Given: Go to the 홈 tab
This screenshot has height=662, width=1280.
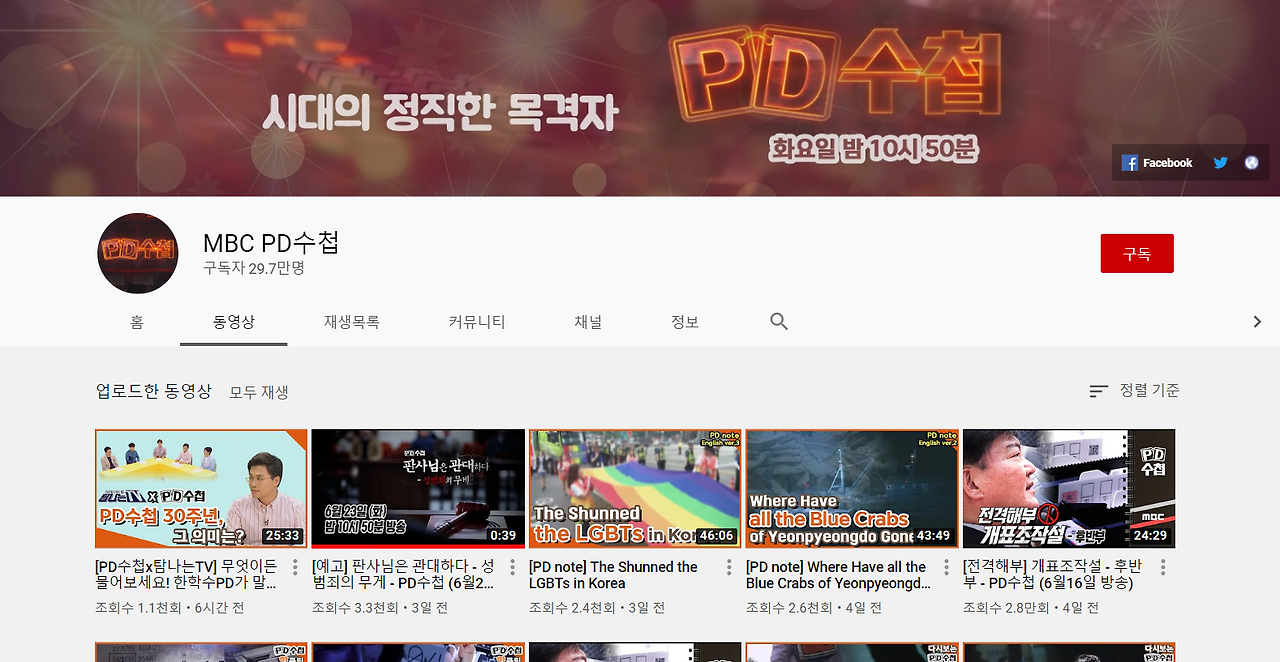Looking at the screenshot, I should 137,322.
